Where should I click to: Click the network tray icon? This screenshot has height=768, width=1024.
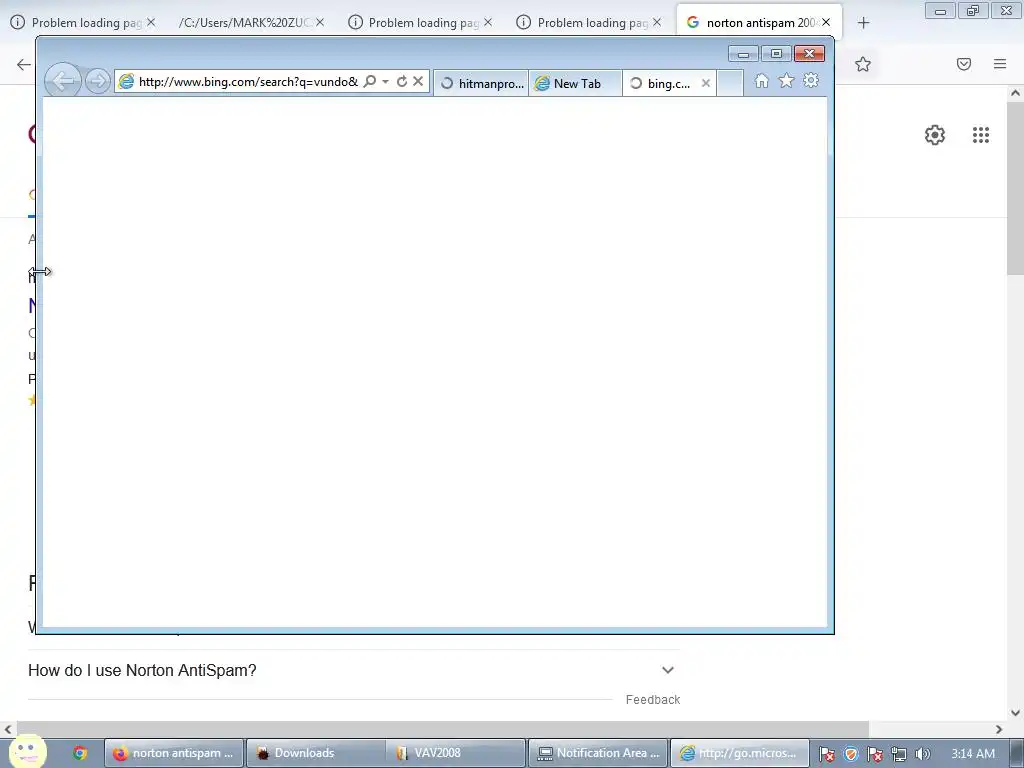point(899,754)
